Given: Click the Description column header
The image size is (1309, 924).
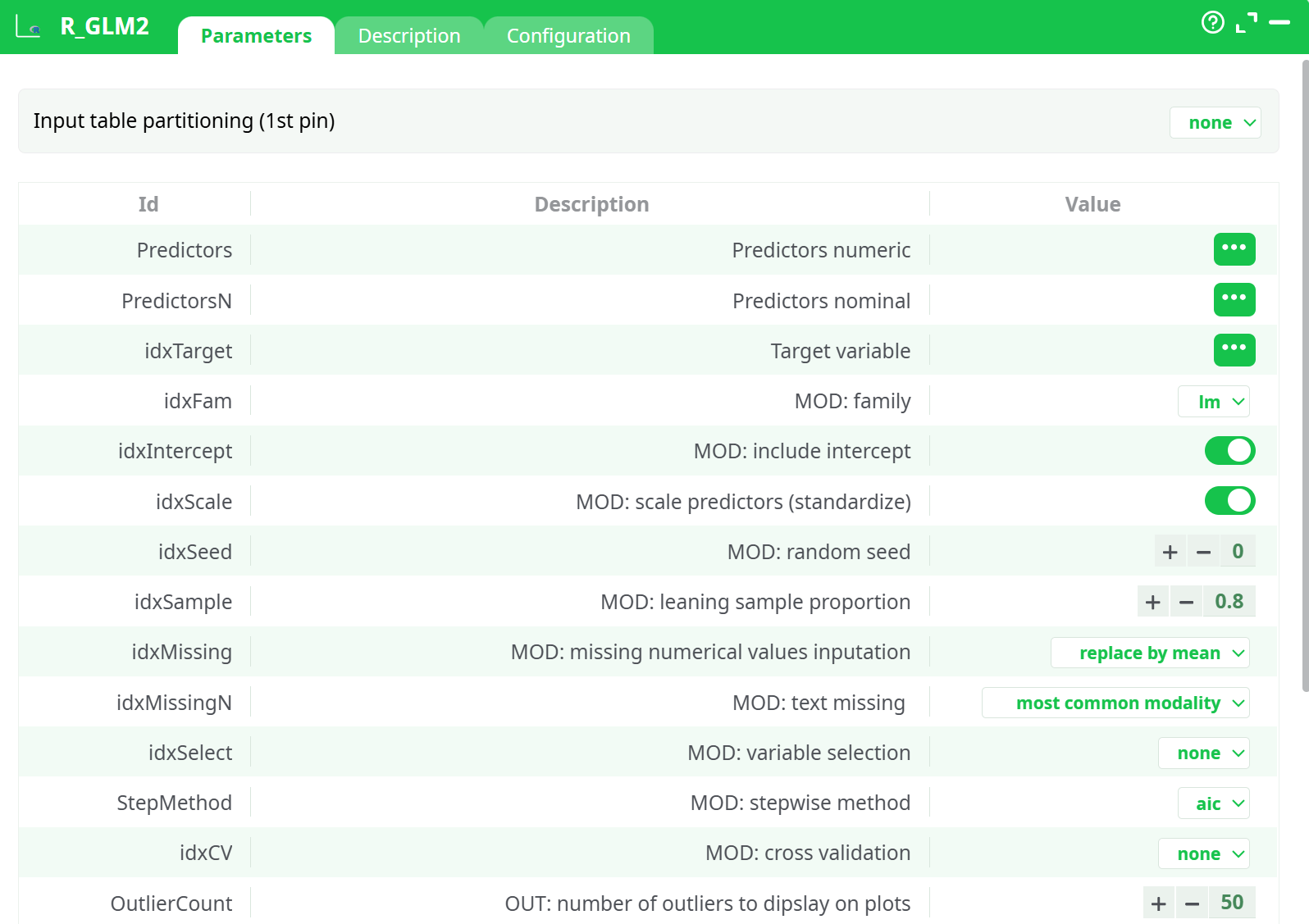Looking at the screenshot, I should [591, 204].
